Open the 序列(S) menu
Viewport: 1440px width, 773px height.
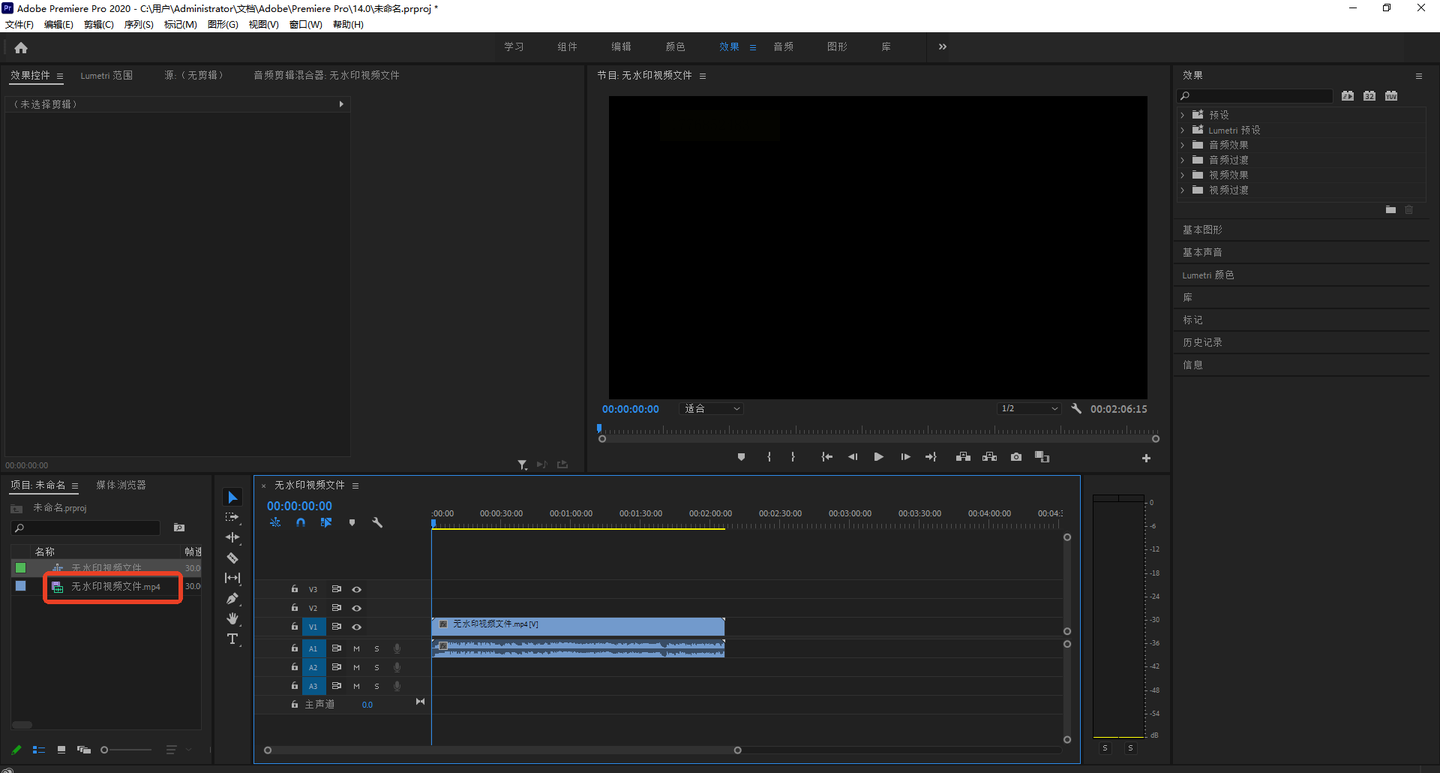(x=139, y=24)
